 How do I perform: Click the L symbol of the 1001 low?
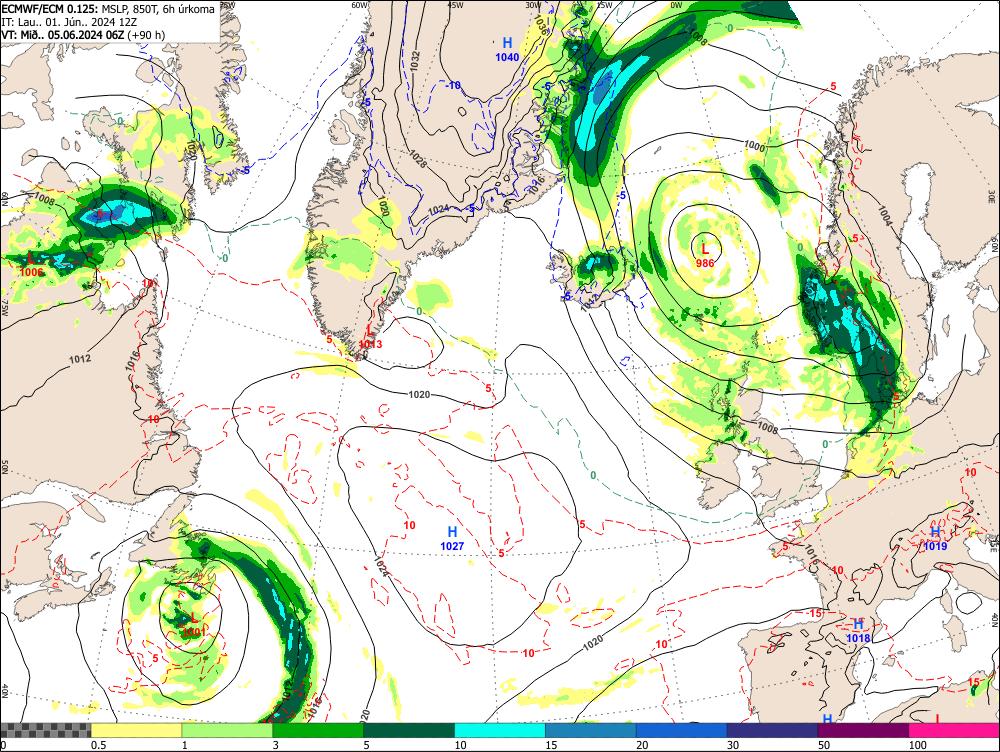click(193, 618)
